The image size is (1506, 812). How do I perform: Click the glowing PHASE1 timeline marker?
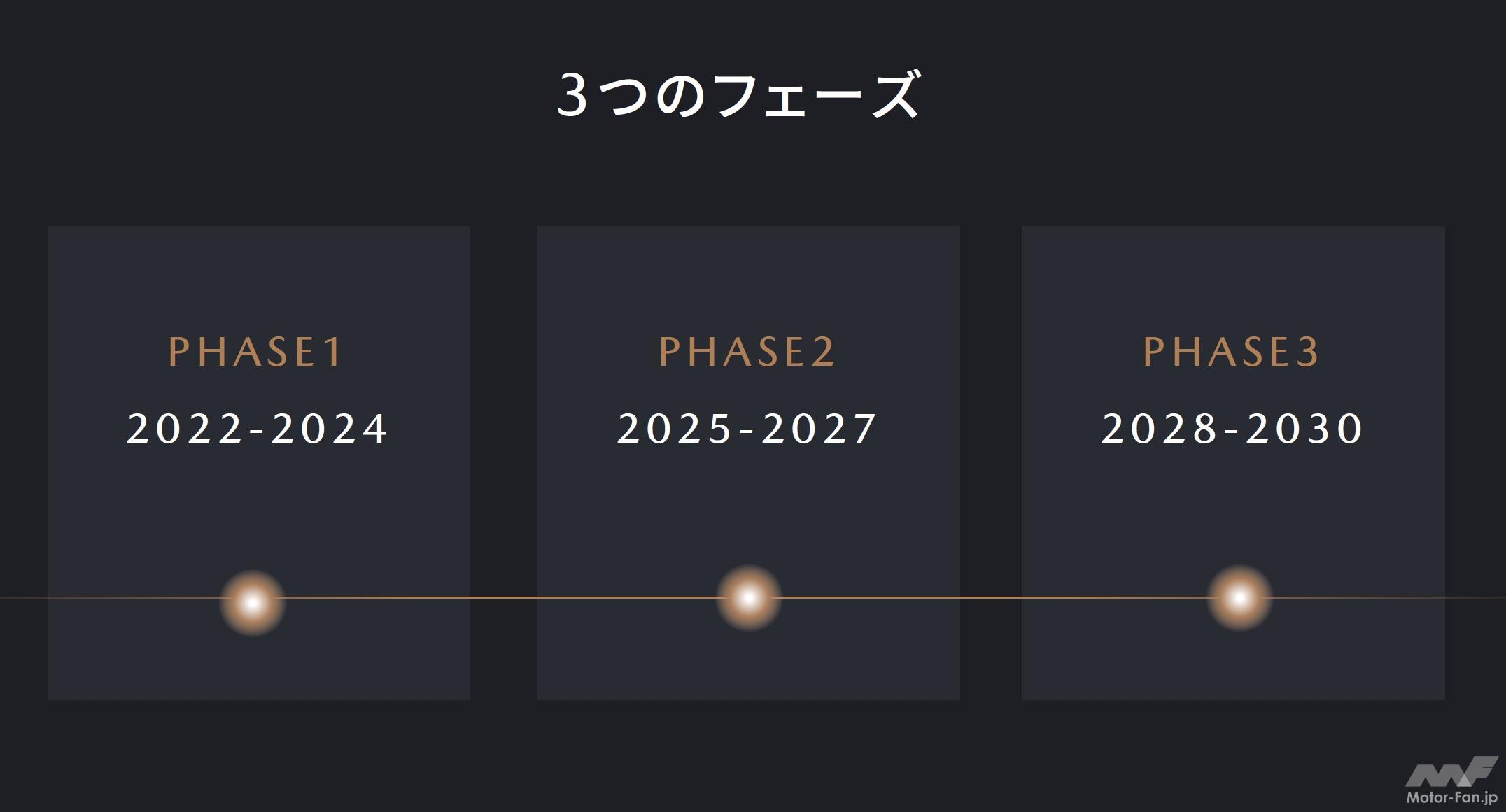(253, 602)
